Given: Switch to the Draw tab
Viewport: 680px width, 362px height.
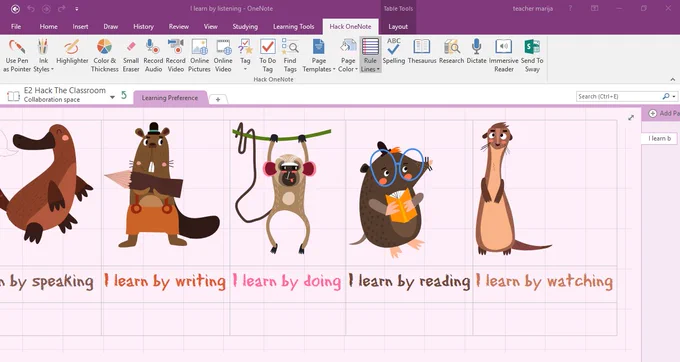Looking at the screenshot, I should [x=111, y=26].
